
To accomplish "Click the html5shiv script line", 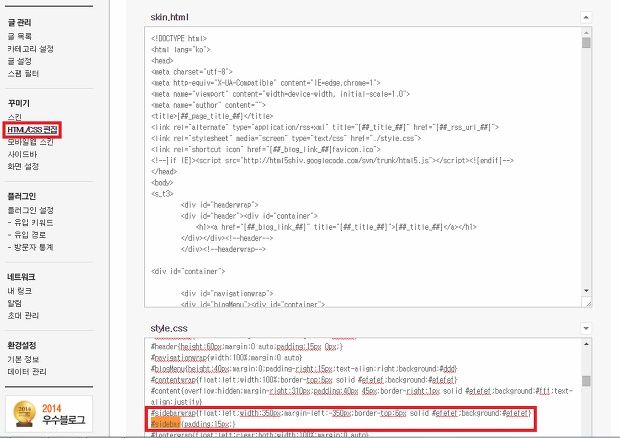I will coord(332,160).
